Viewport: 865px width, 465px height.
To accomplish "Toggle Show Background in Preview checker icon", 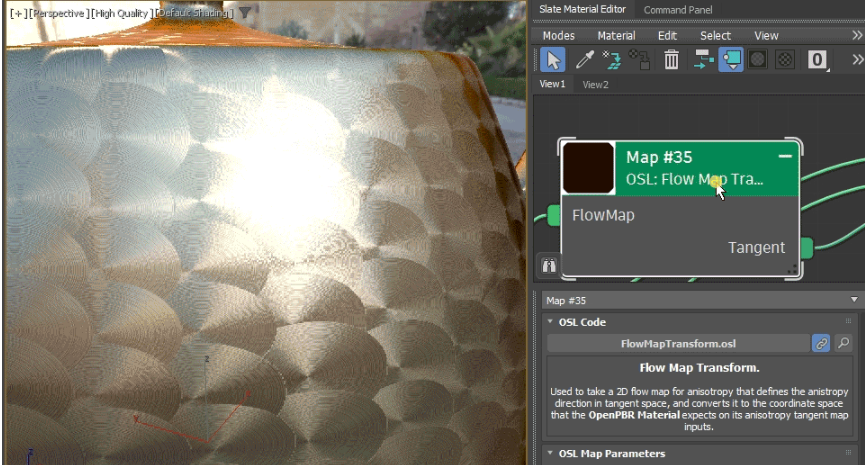I will click(x=784, y=60).
